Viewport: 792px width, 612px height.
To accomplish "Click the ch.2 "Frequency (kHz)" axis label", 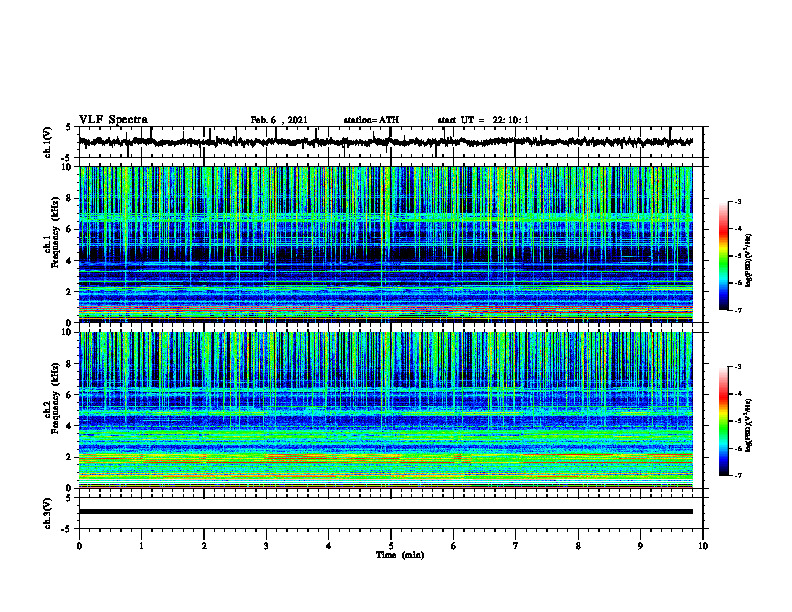I will (x=56, y=398).
